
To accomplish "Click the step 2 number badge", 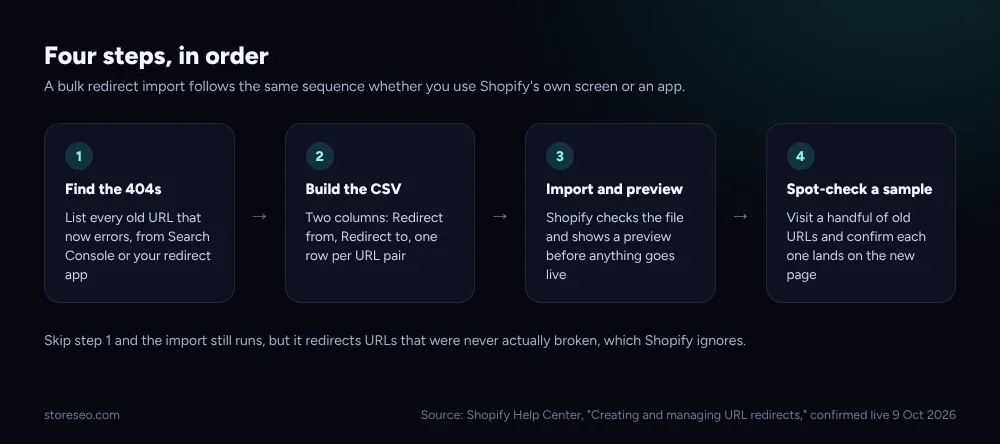I will tap(320, 156).
